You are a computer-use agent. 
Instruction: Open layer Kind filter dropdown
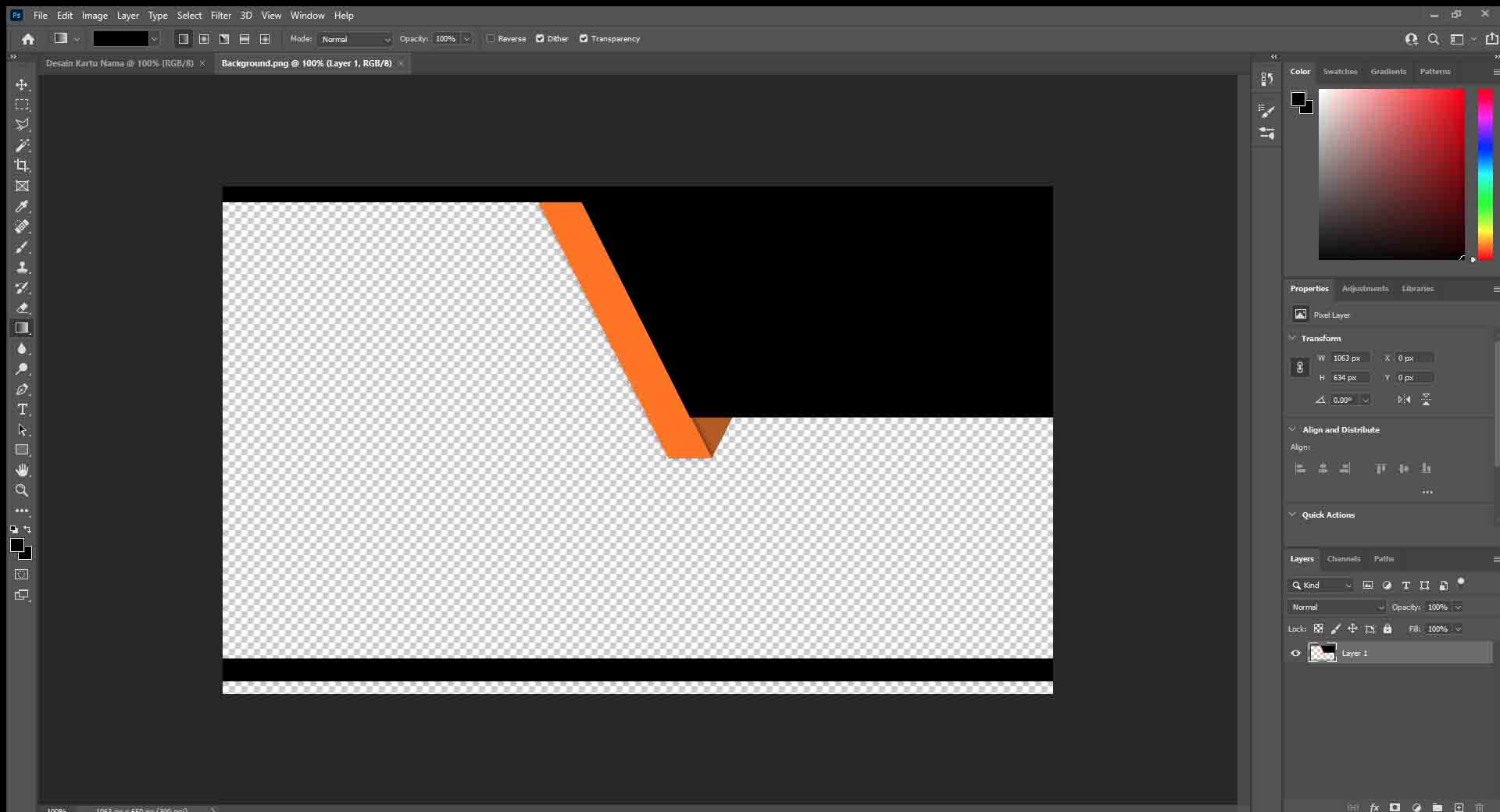pos(1322,586)
